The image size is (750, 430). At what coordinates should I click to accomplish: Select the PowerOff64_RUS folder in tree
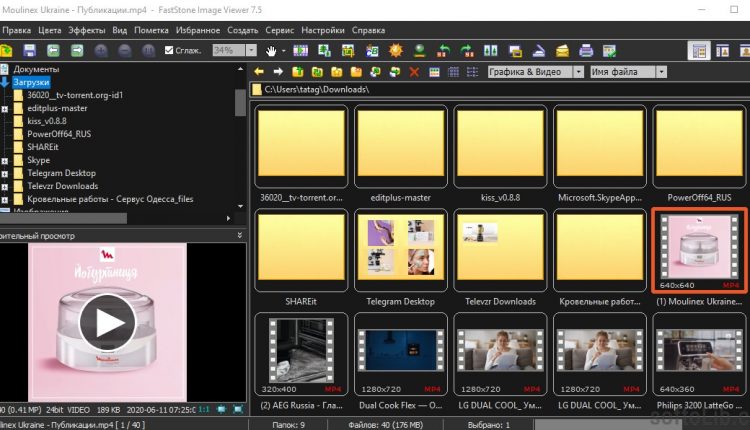coord(59,134)
